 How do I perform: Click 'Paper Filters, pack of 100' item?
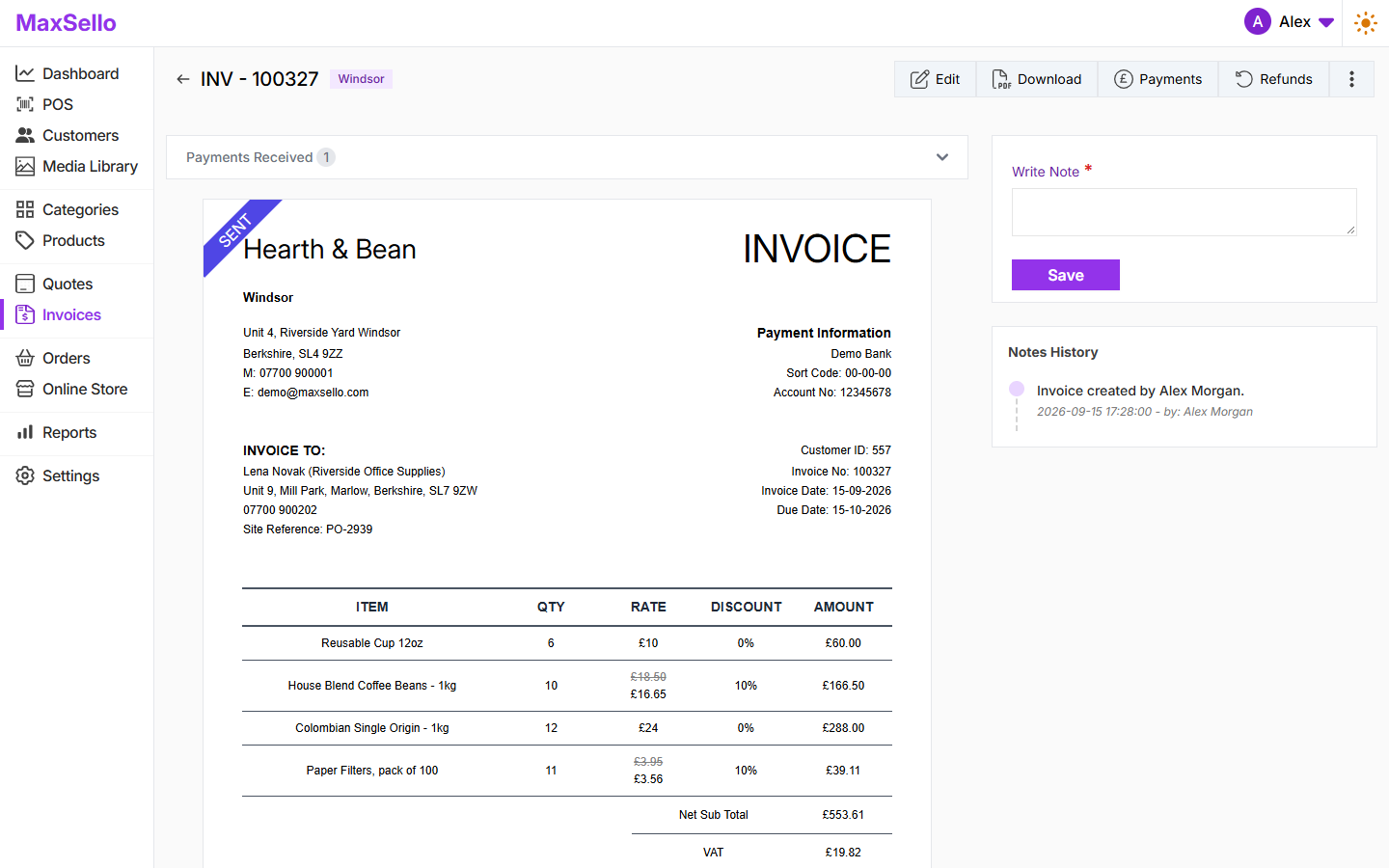tap(372, 771)
